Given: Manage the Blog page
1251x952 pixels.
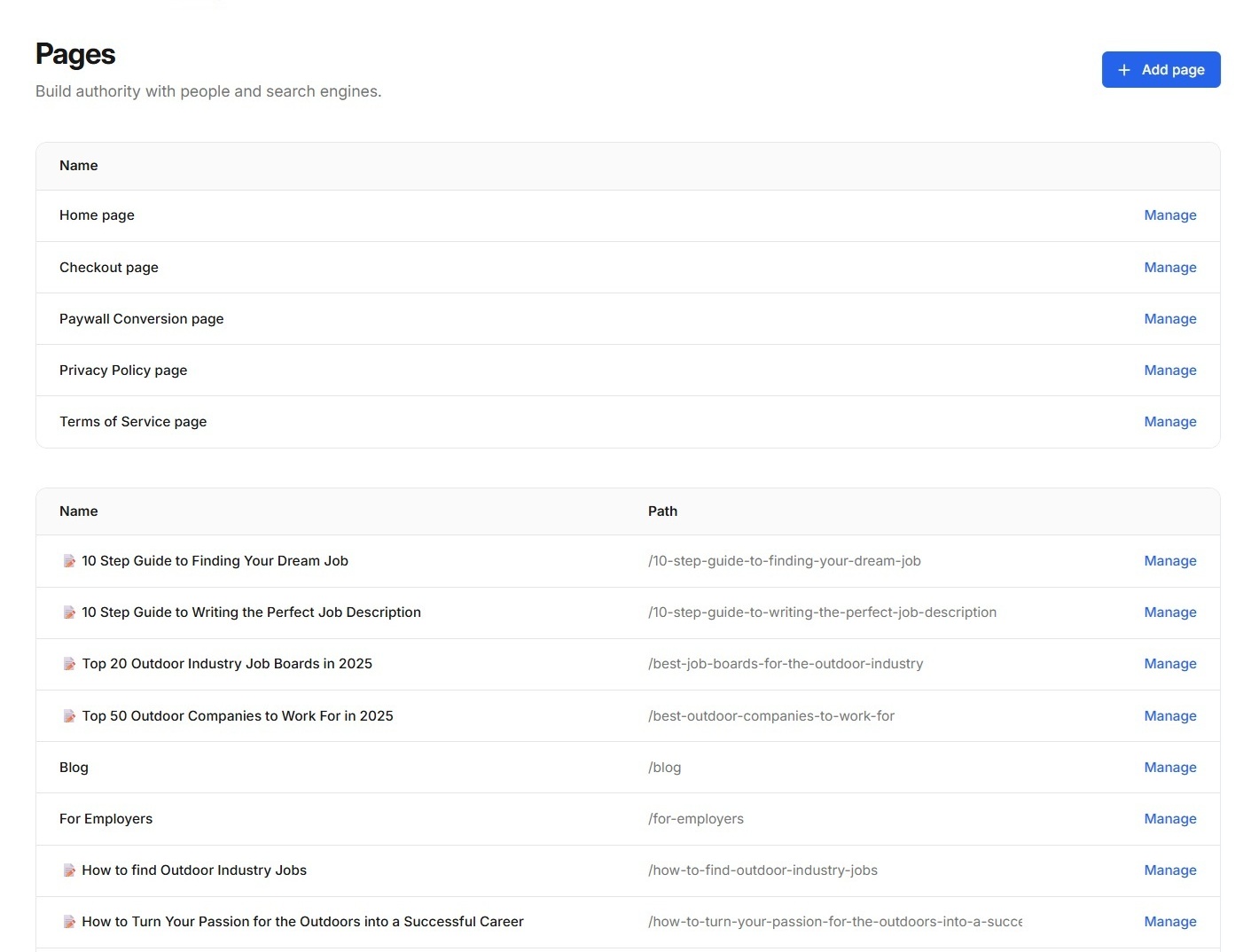Looking at the screenshot, I should 1169,767.
